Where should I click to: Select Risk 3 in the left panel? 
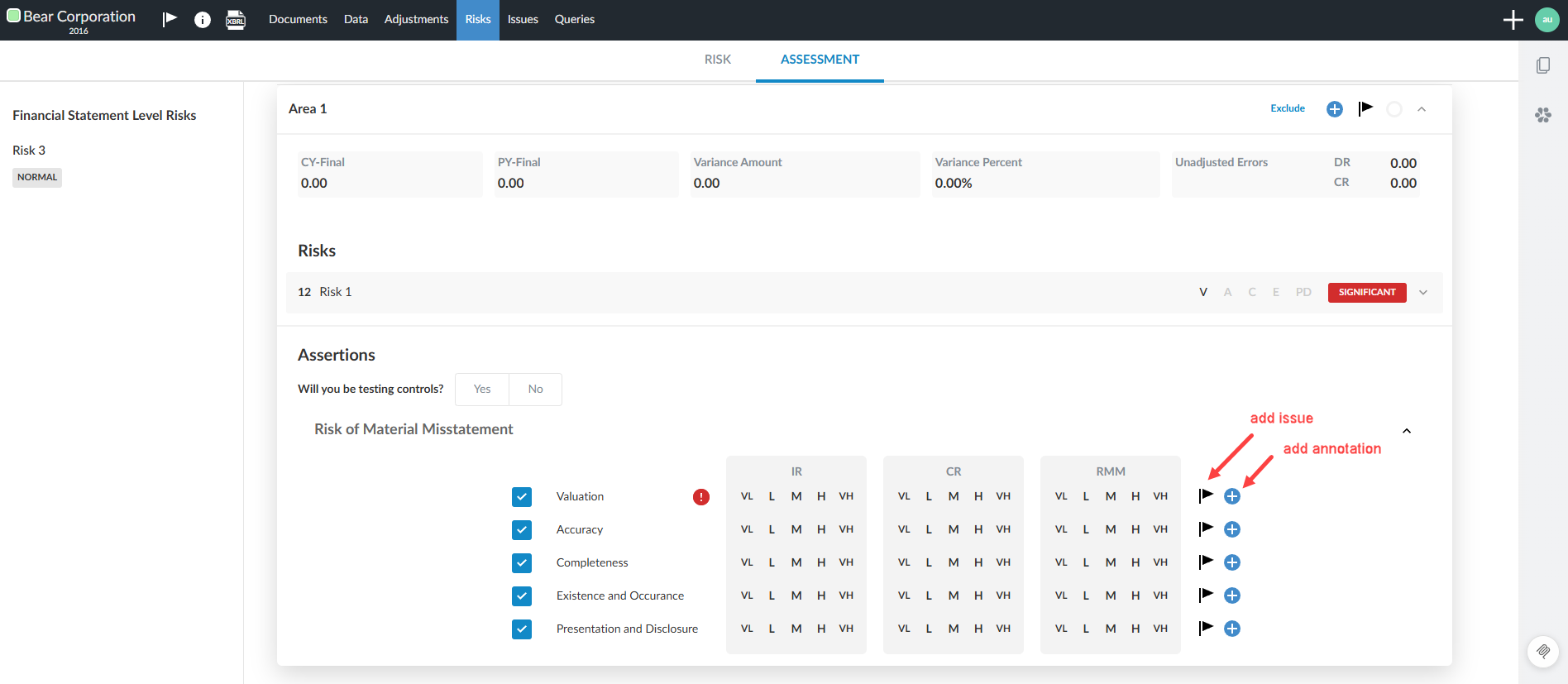click(29, 151)
